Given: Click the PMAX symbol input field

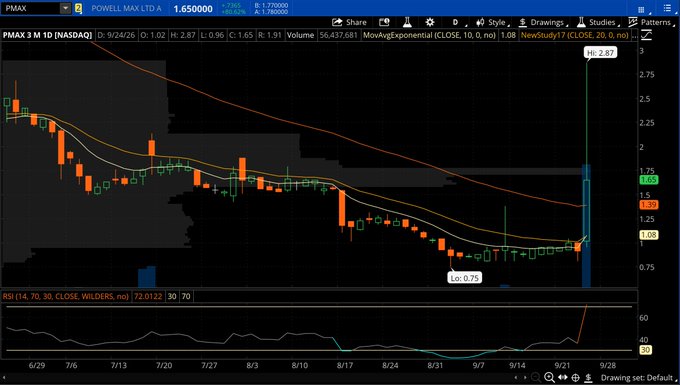Looking at the screenshot, I should (30, 8).
